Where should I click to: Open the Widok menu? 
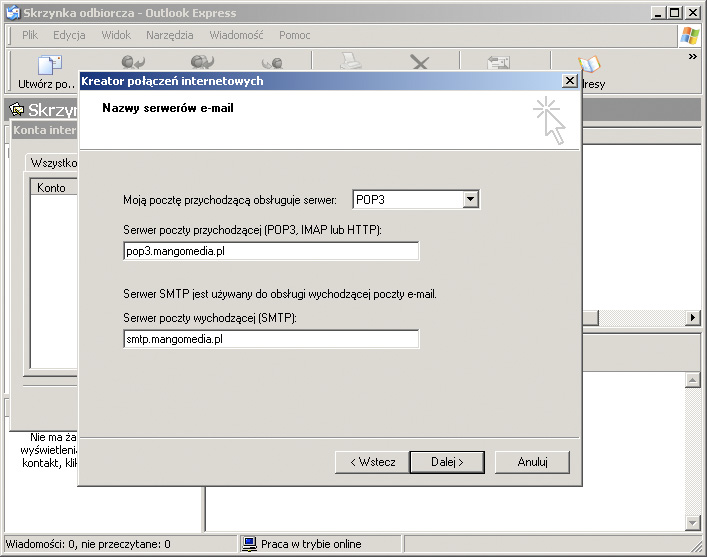tap(116, 35)
